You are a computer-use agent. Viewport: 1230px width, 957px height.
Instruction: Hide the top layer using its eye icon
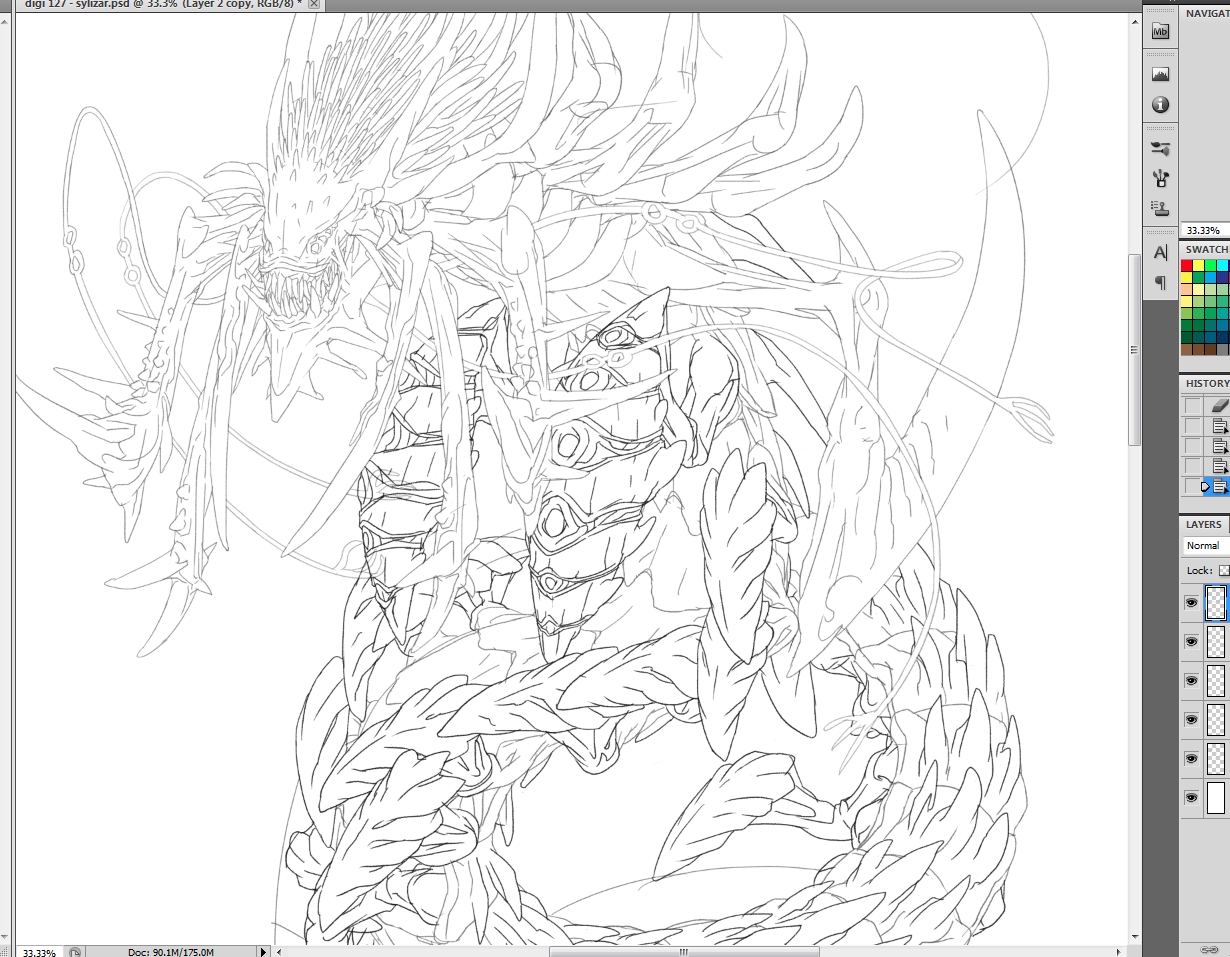(1191, 603)
